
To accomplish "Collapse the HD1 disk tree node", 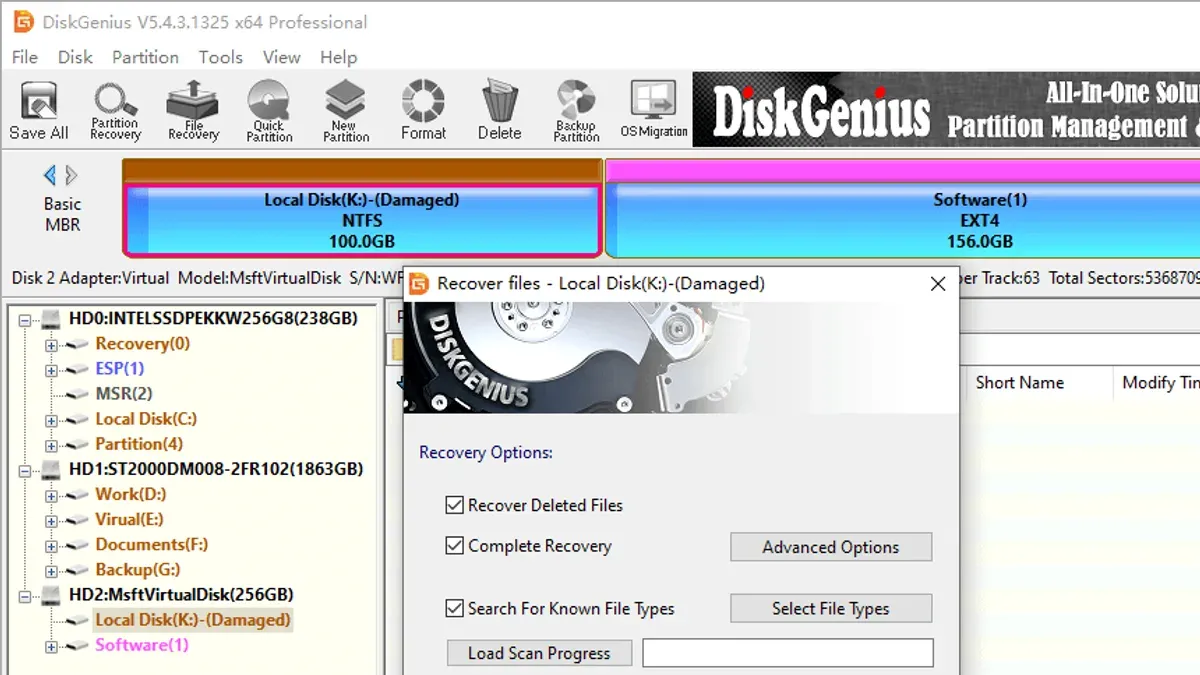I will 27,469.
